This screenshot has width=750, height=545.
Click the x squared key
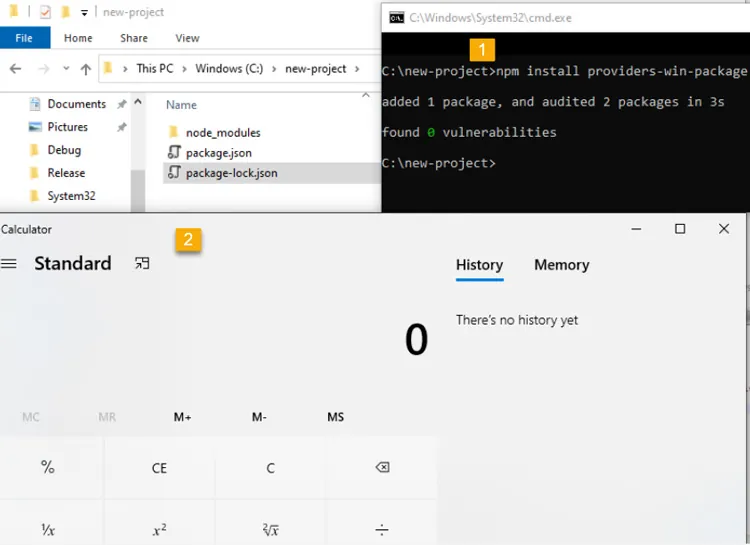click(159, 529)
